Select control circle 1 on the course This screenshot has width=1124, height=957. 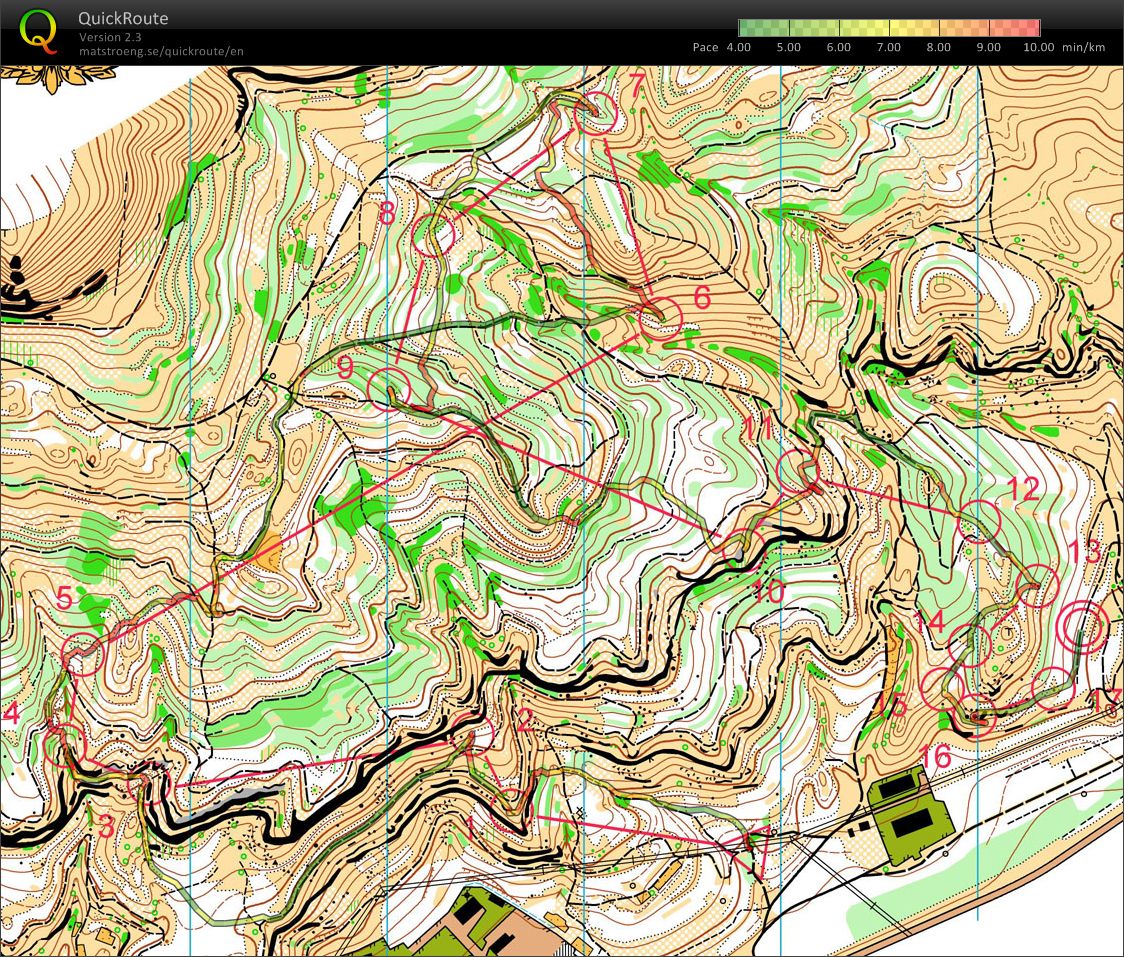(x=511, y=806)
